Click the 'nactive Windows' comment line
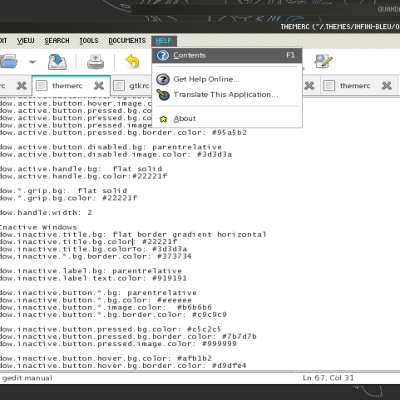The image size is (400, 400). [x=38, y=227]
